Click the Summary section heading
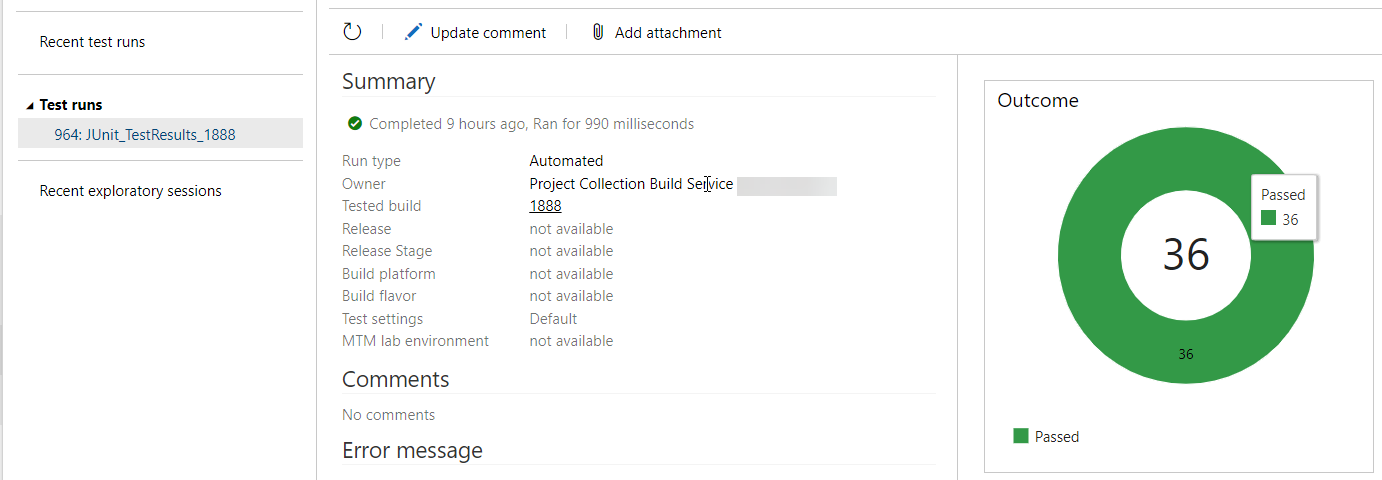 coord(388,82)
